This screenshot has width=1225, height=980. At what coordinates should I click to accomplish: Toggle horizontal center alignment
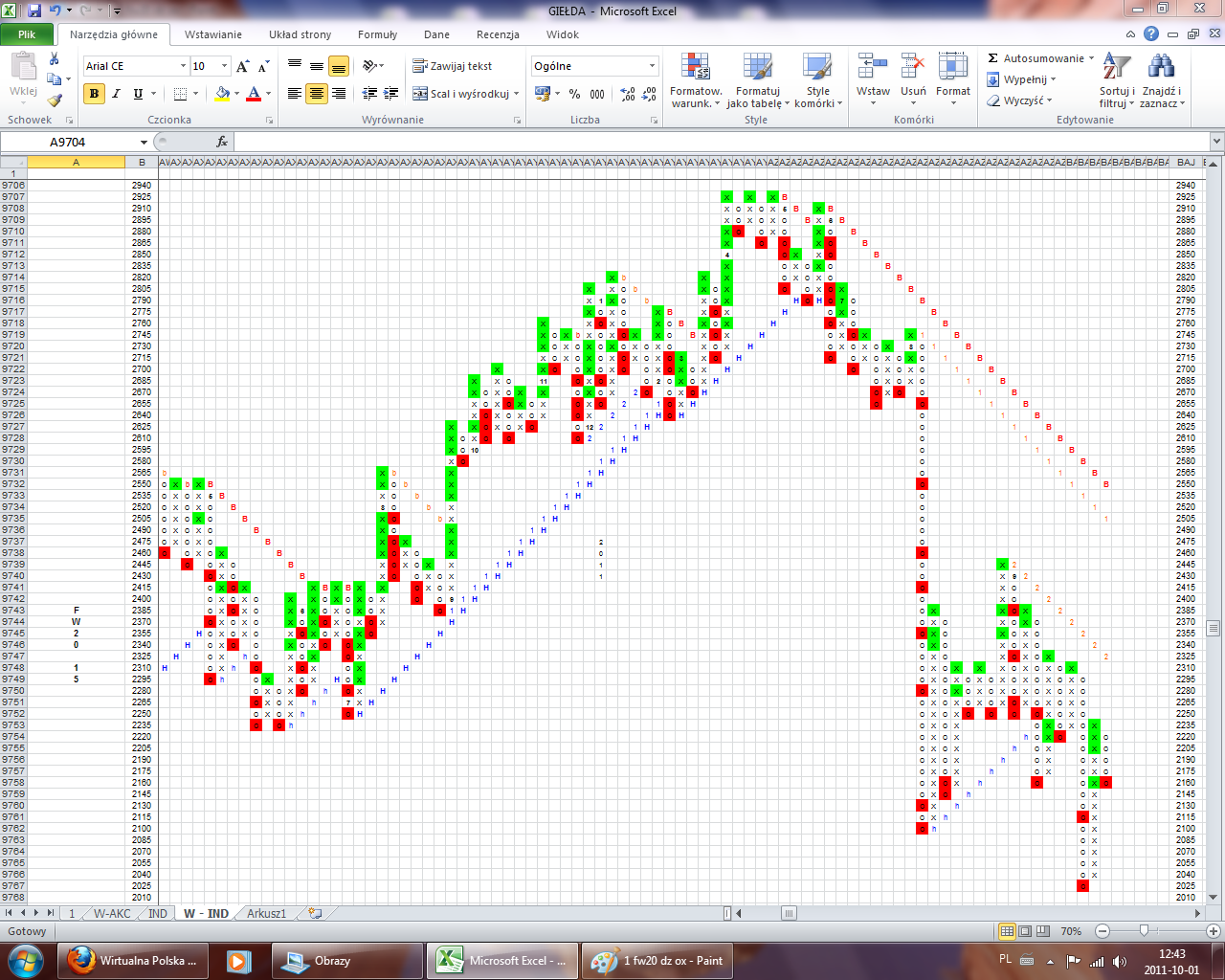click(x=317, y=94)
